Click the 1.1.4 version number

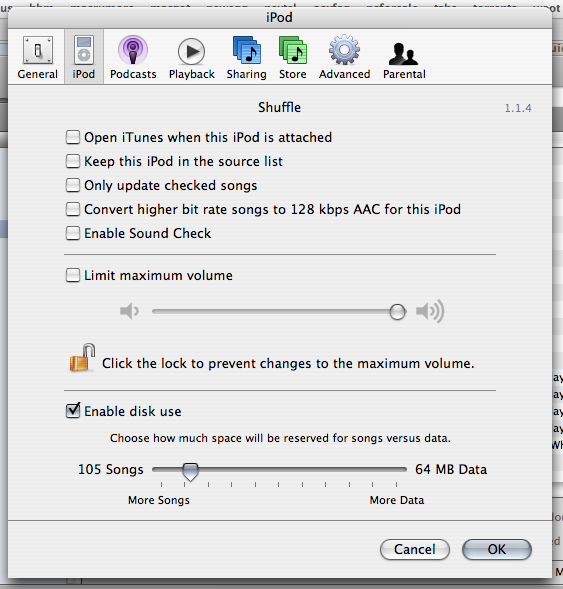[x=518, y=109]
